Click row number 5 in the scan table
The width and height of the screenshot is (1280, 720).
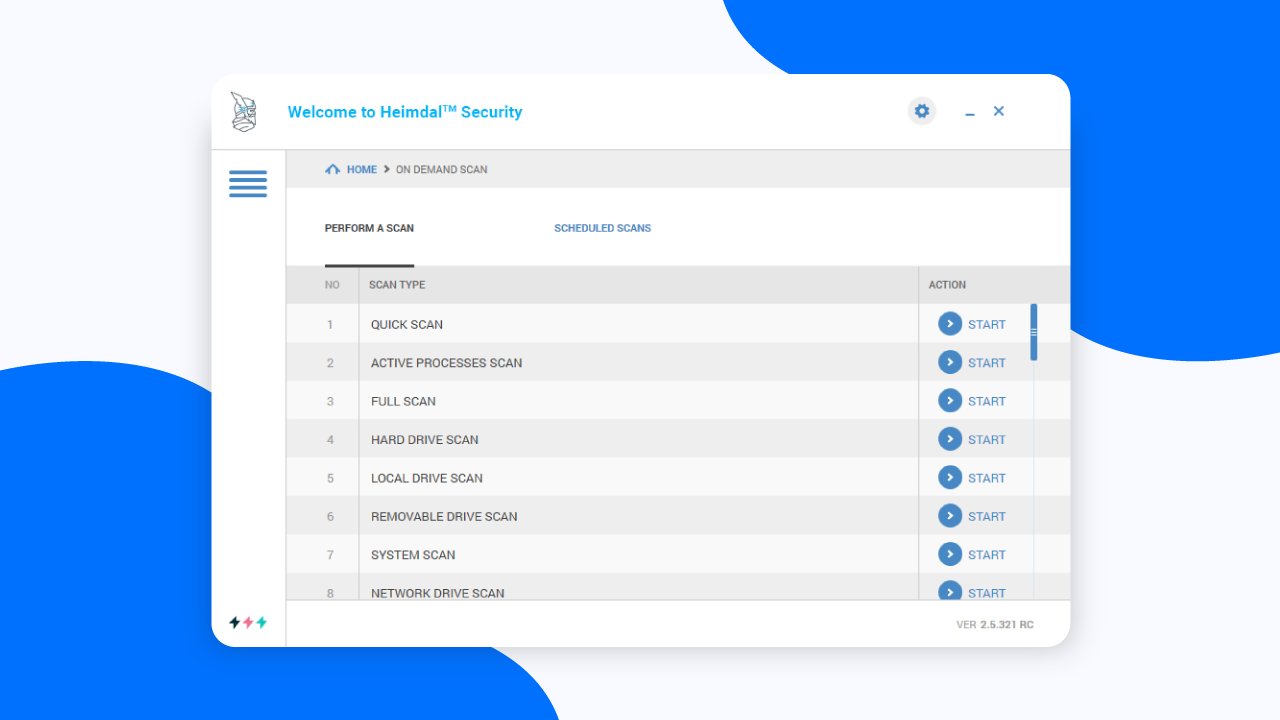(x=330, y=478)
